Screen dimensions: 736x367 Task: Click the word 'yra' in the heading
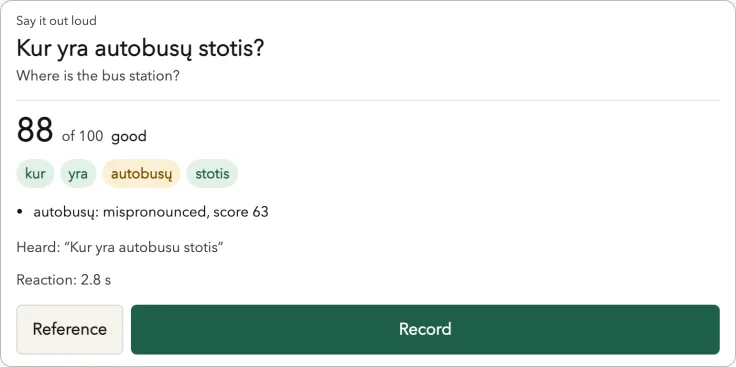(x=72, y=50)
